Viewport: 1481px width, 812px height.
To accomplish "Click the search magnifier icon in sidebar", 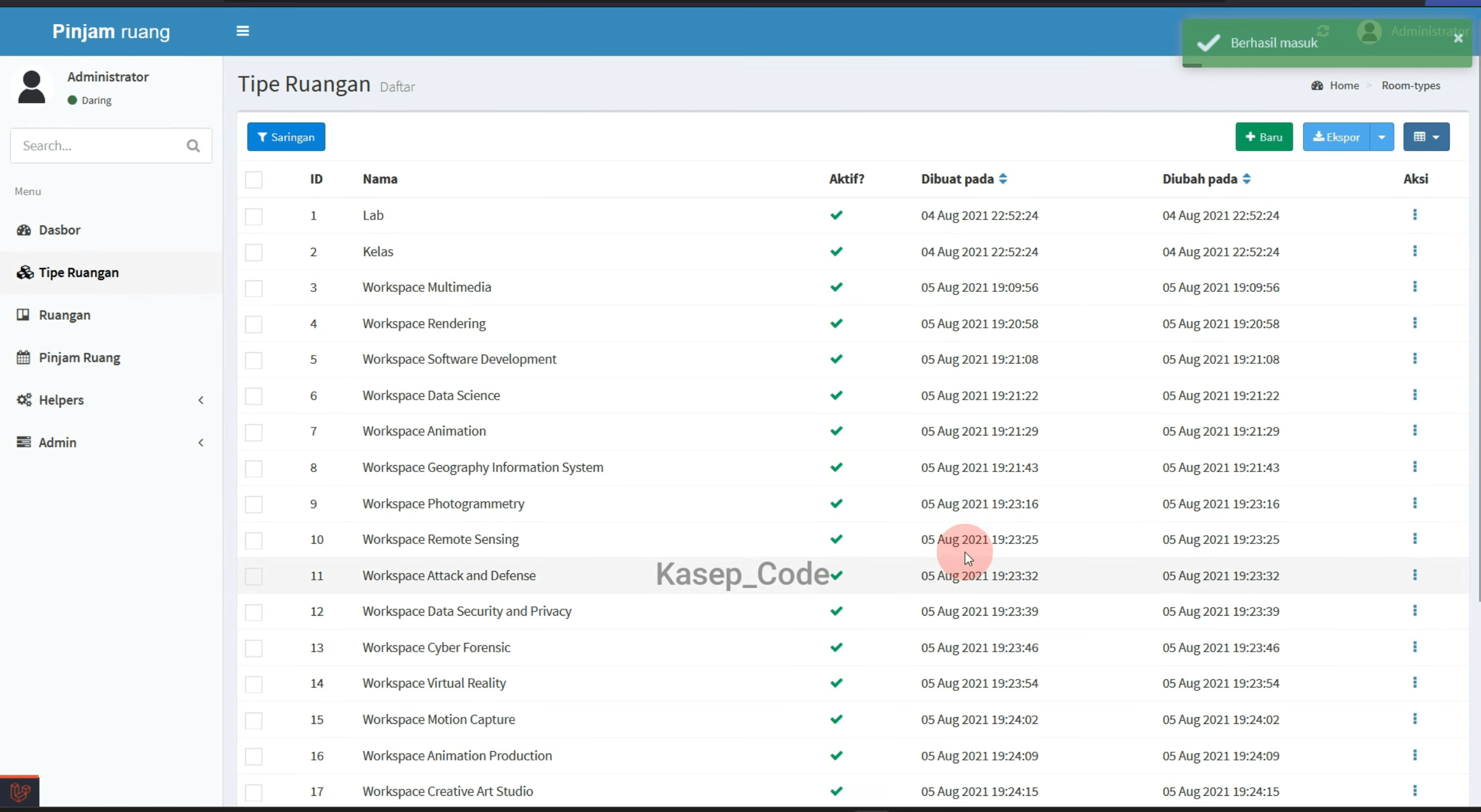I will pyautogui.click(x=193, y=146).
